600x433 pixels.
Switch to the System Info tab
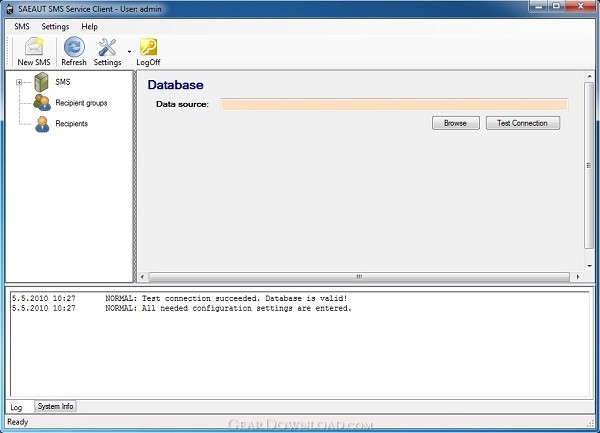[x=55, y=406]
